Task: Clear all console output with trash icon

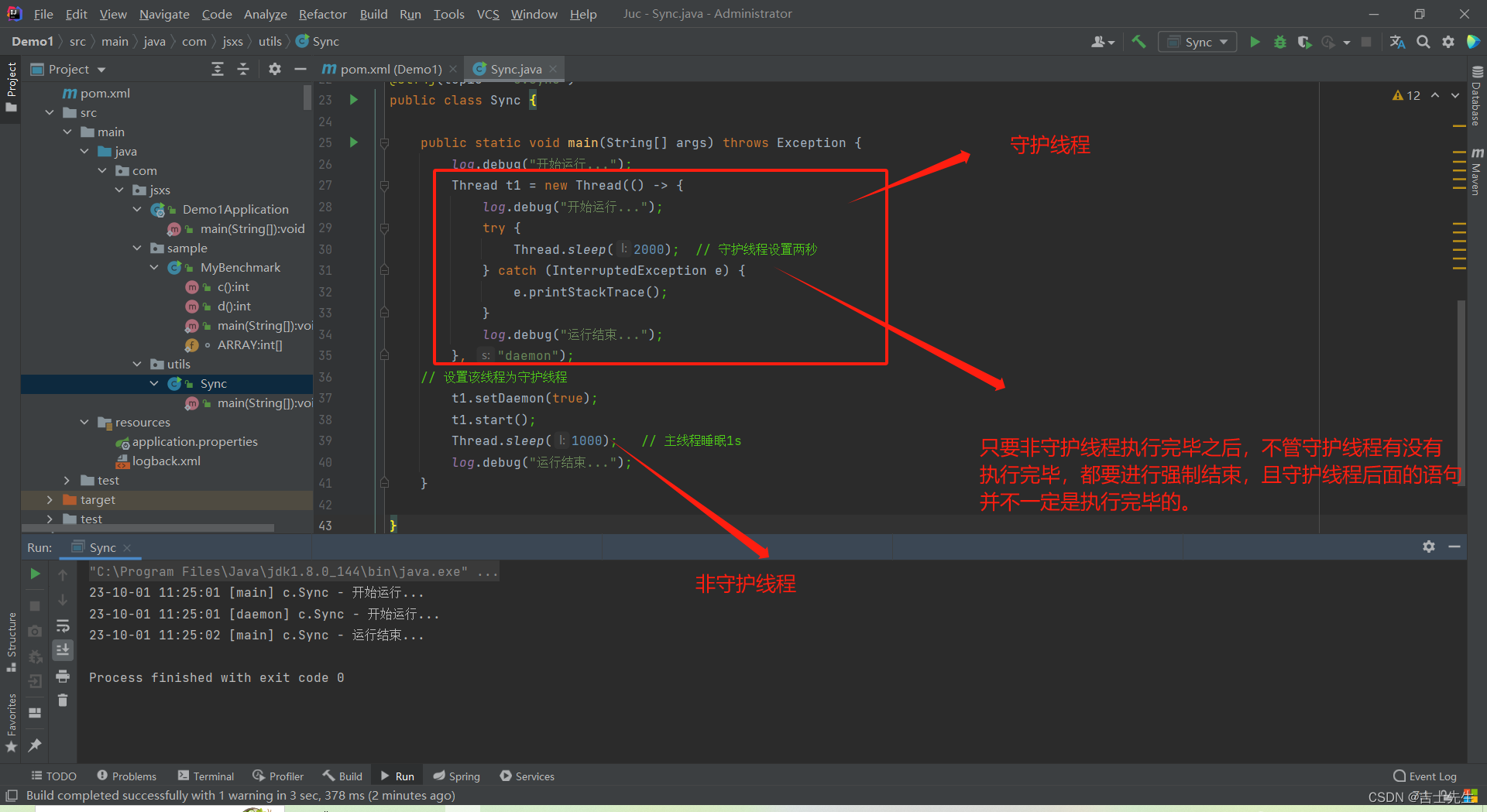Action: point(63,701)
